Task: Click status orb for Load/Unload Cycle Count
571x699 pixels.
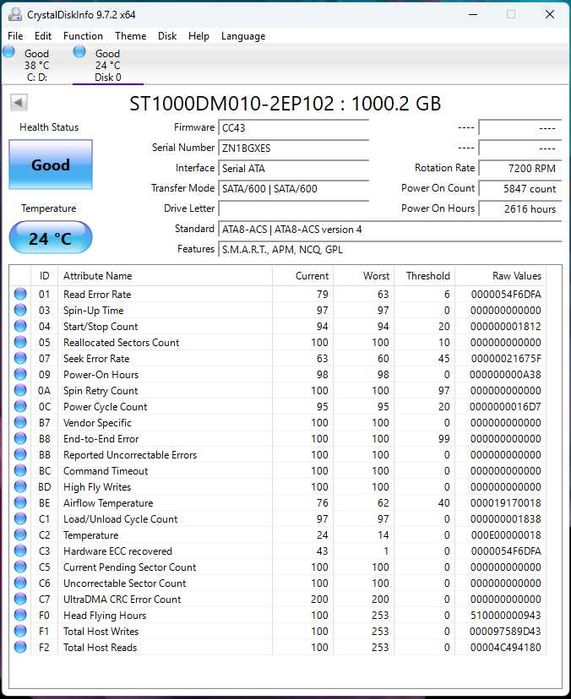Action: (20, 518)
